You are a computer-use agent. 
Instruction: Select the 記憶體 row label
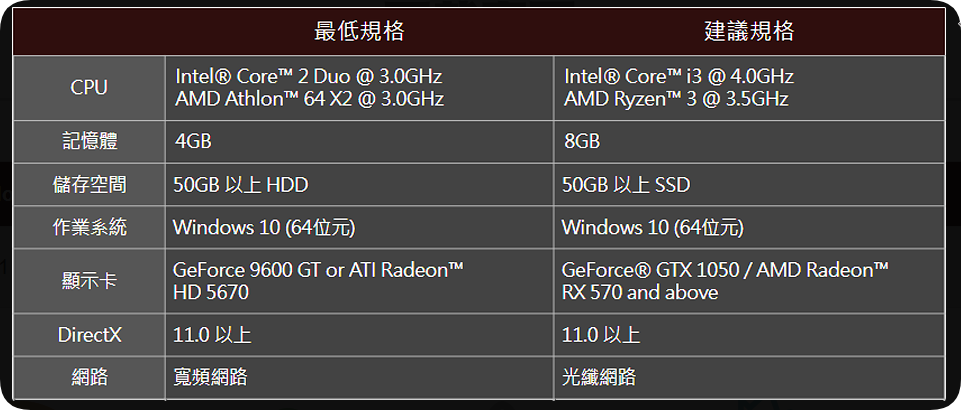point(89,142)
